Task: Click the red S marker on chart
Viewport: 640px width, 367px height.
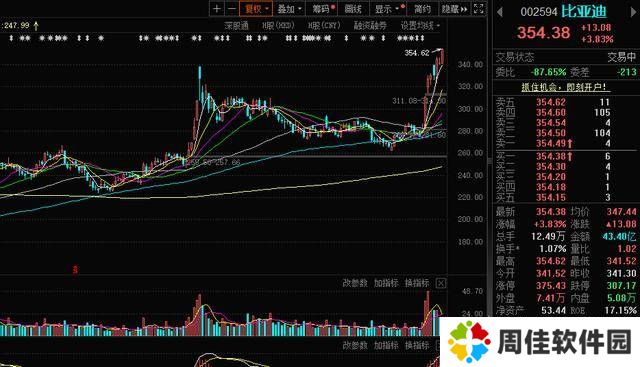Action: pos(75,269)
